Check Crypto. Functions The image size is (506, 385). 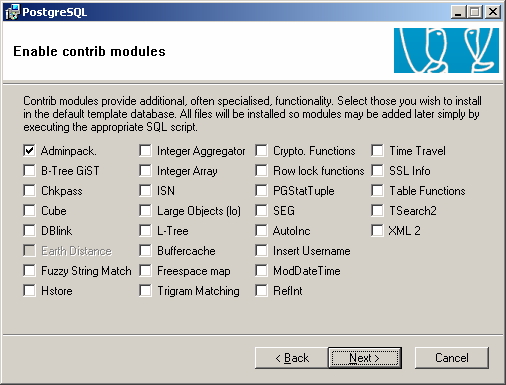tap(261, 151)
